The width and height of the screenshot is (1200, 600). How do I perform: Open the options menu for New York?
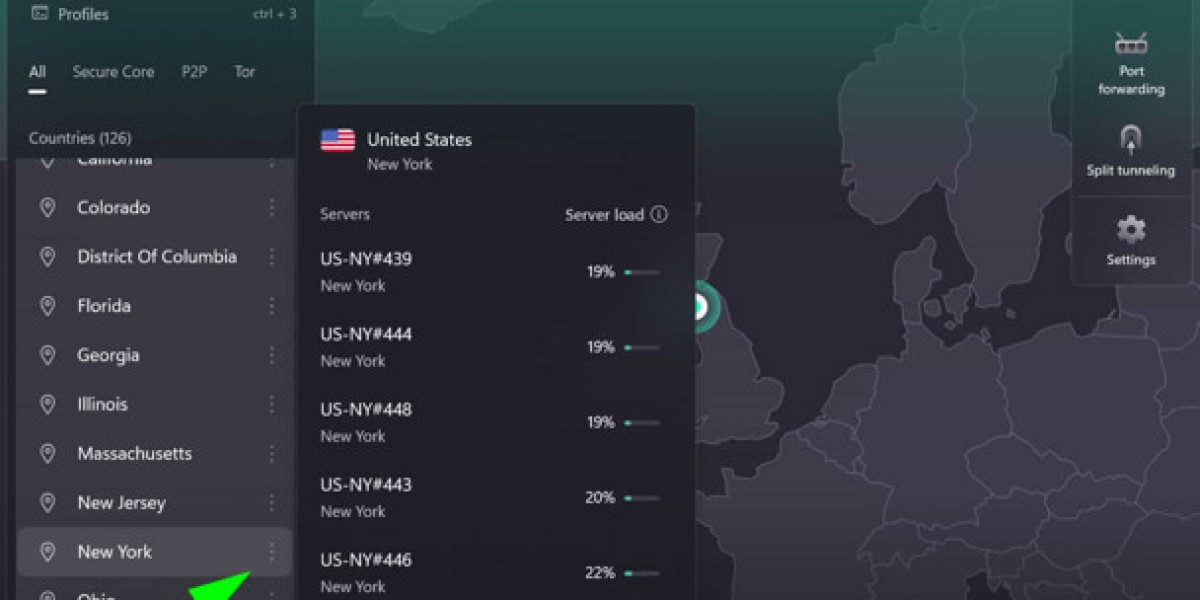[273, 551]
